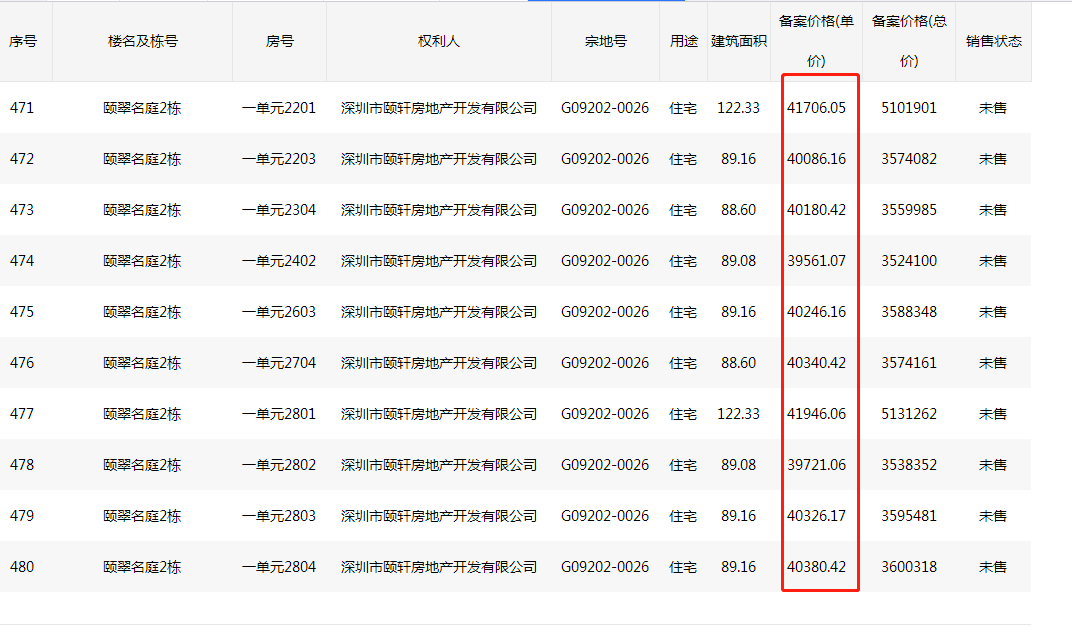Click total price 3538352
This screenshot has height=627, width=1072.
(909, 465)
